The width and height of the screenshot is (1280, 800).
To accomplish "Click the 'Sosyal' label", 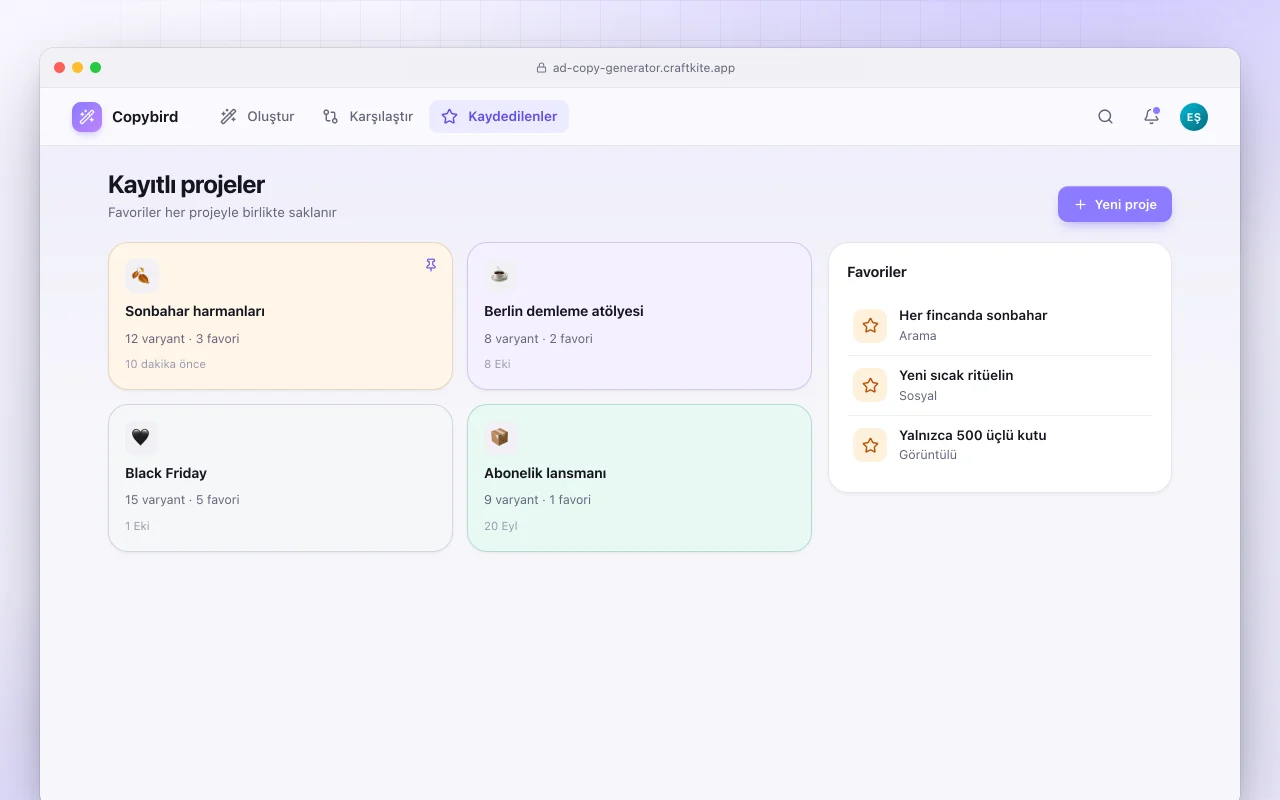I will tap(918, 396).
